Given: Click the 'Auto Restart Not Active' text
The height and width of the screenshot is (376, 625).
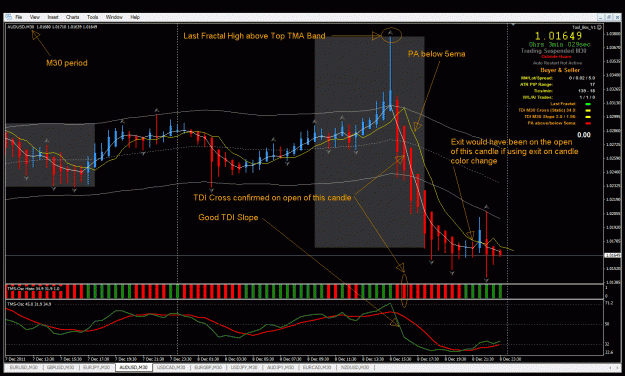Looking at the screenshot, I should tap(557, 63).
